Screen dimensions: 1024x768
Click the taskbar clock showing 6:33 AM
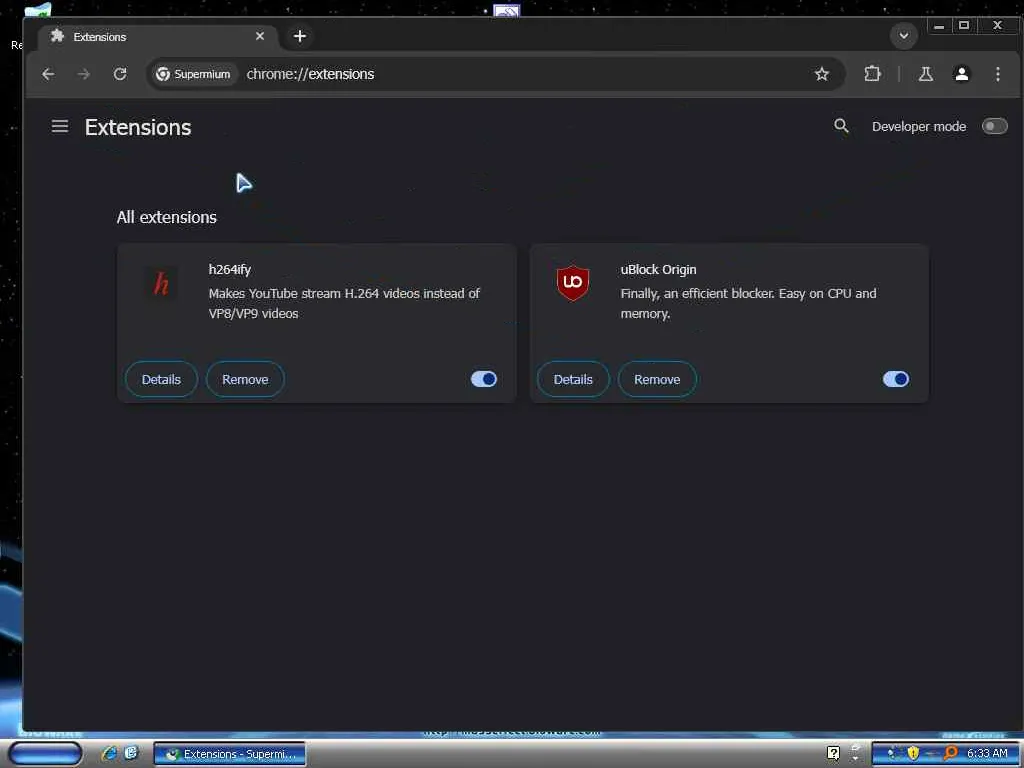pyautogui.click(x=987, y=753)
